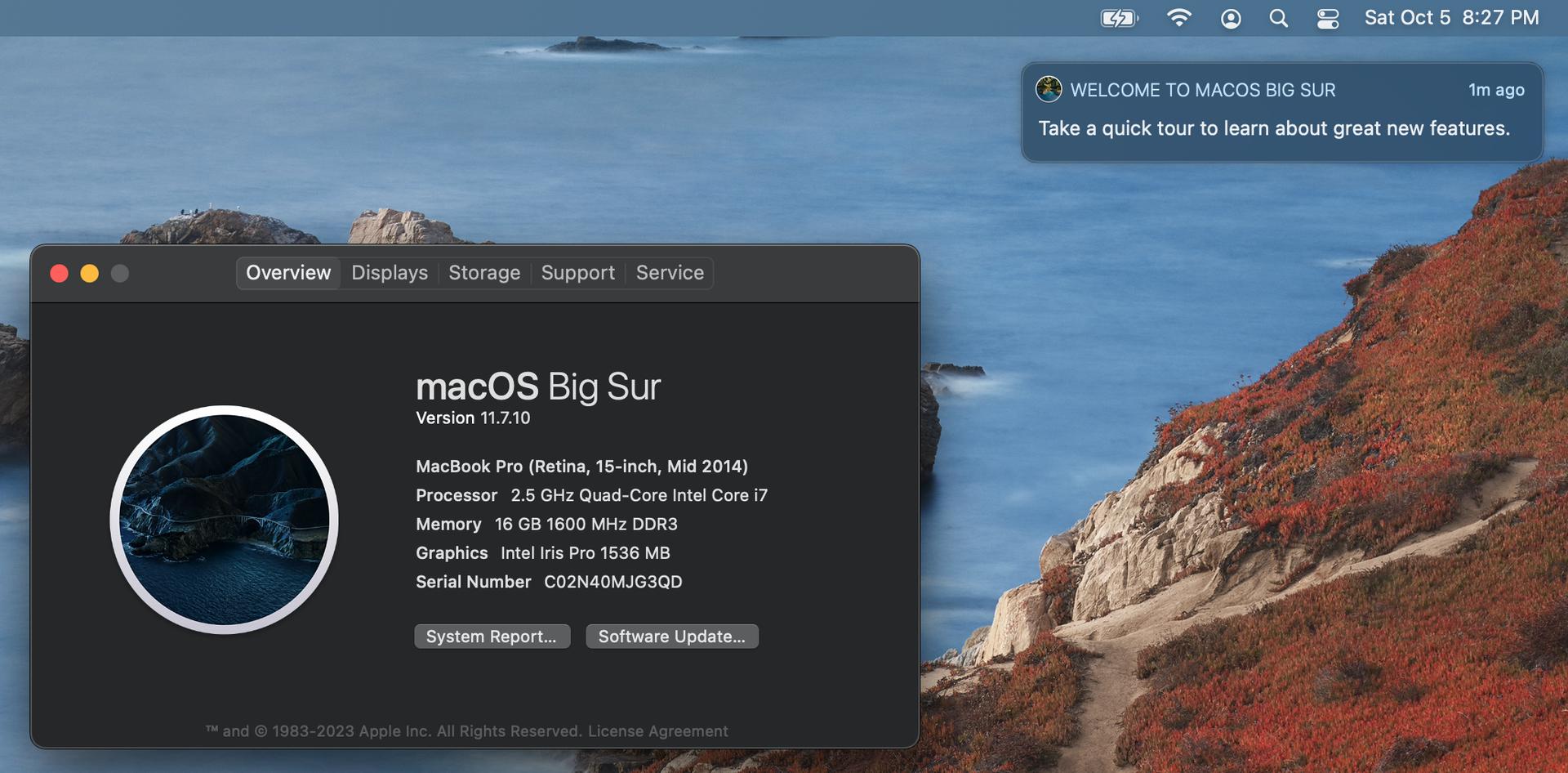
Task: Switch to the Displays tab
Action: tap(390, 273)
